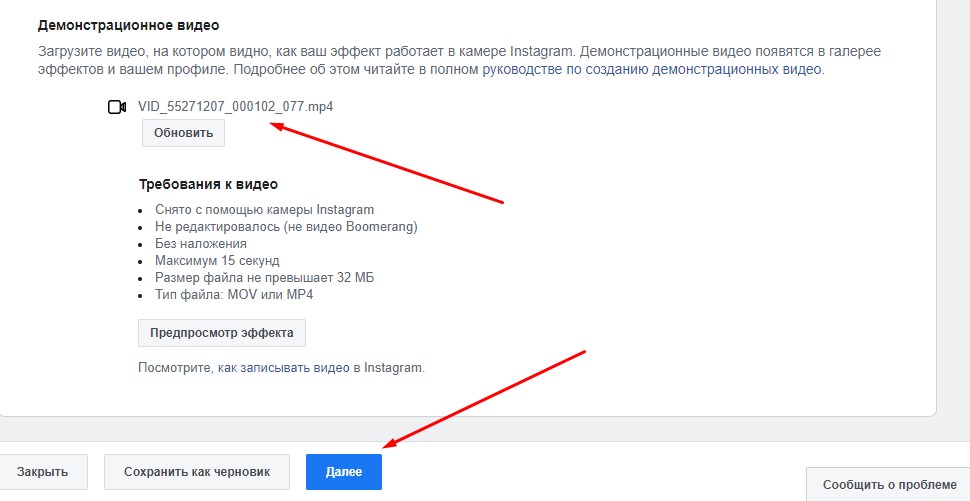Click the Закрыть button
Image resolution: width=970 pixels, height=501 pixels.
pyautogui.click(x=42, y=472)
